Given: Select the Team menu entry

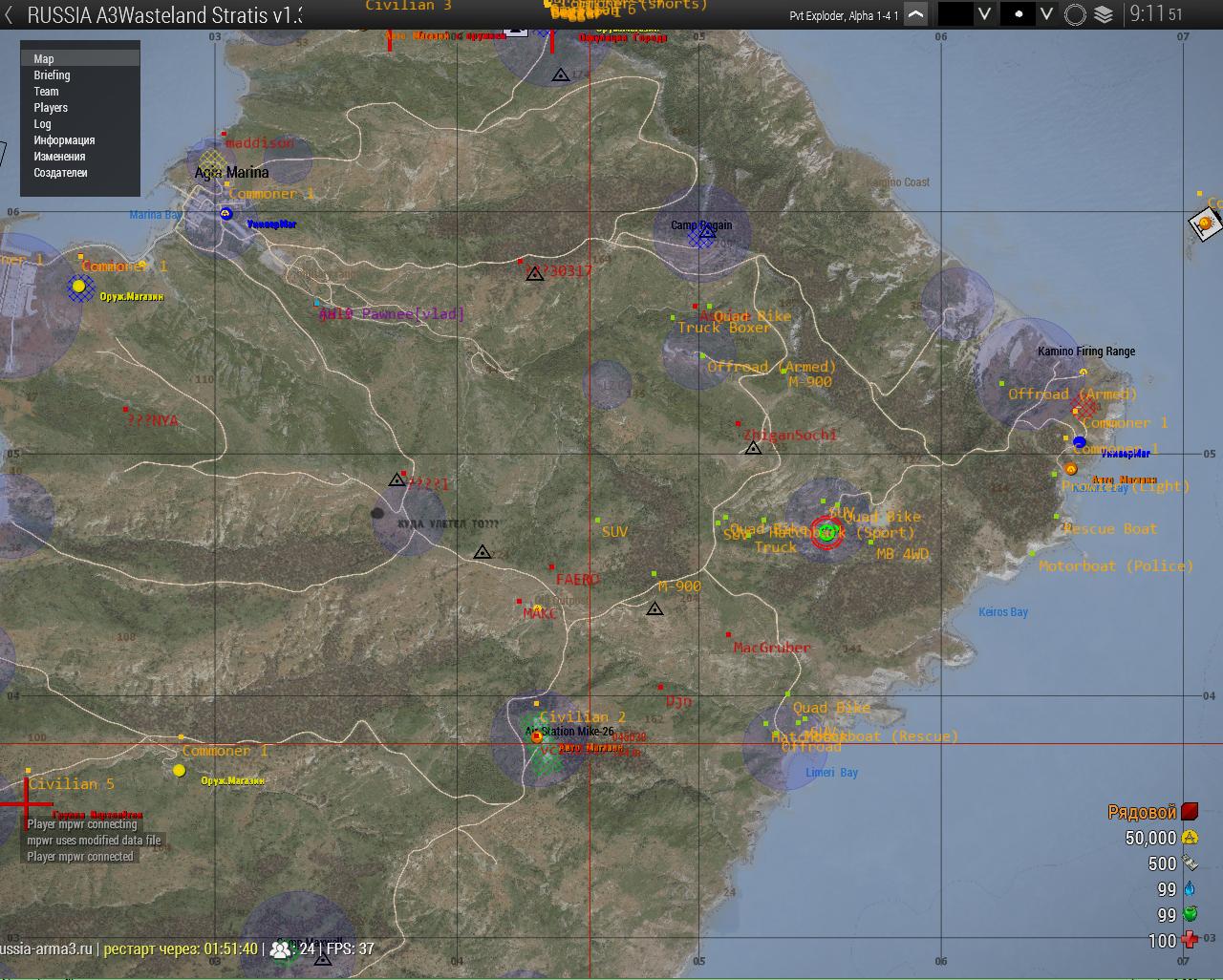Looking at the screenshot, I should (46, 92).
